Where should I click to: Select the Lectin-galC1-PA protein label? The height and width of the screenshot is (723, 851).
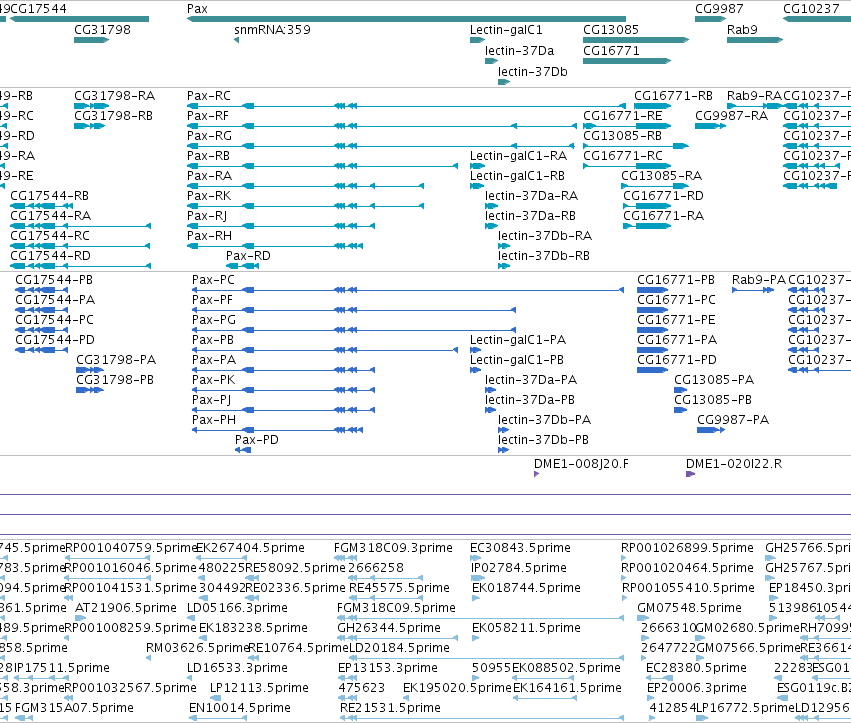pos(518,340)
